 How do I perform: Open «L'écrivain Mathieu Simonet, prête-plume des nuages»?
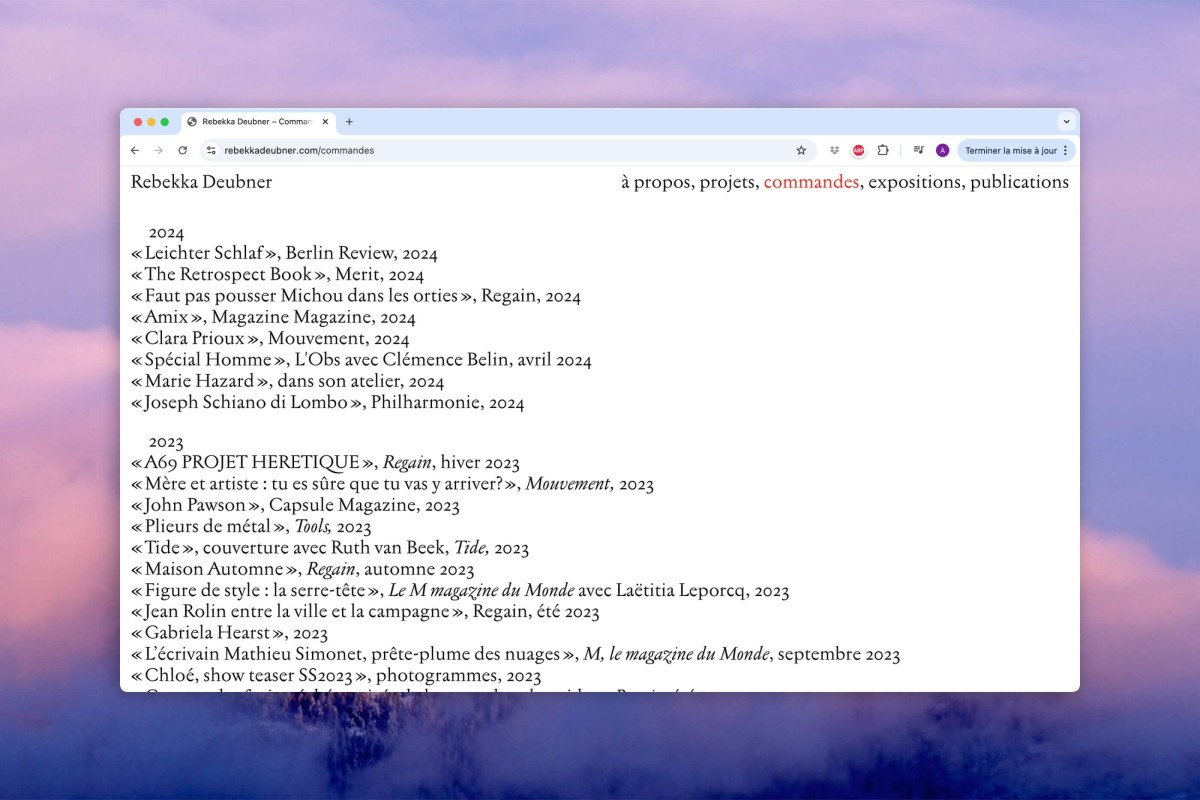pyautogui.click(x=515, y=655)
